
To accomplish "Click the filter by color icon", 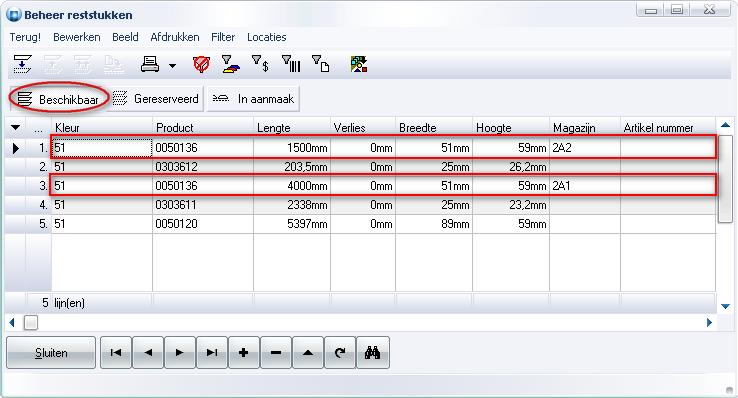I will pos(231,64).
